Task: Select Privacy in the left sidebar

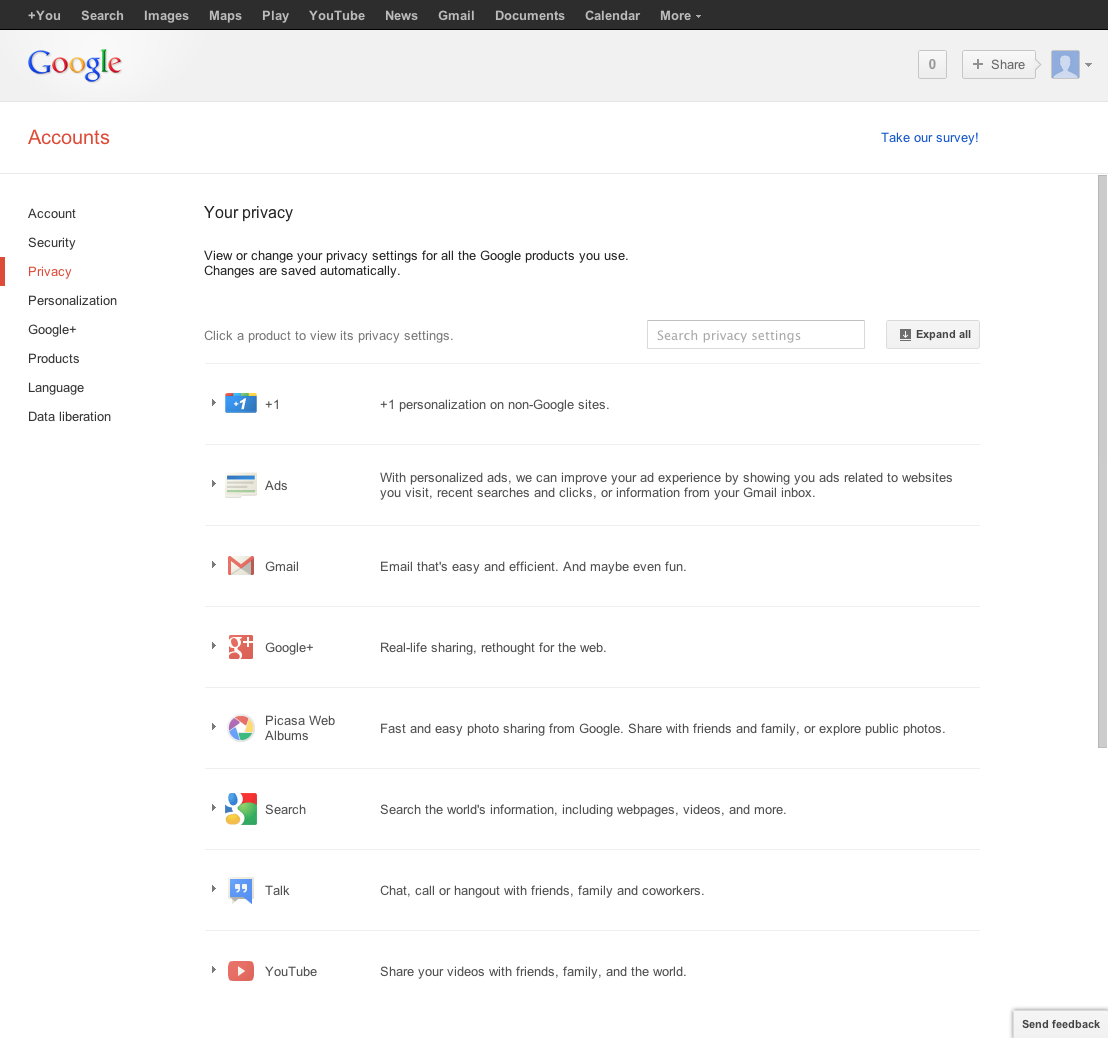Action: [x=49, y=271]
